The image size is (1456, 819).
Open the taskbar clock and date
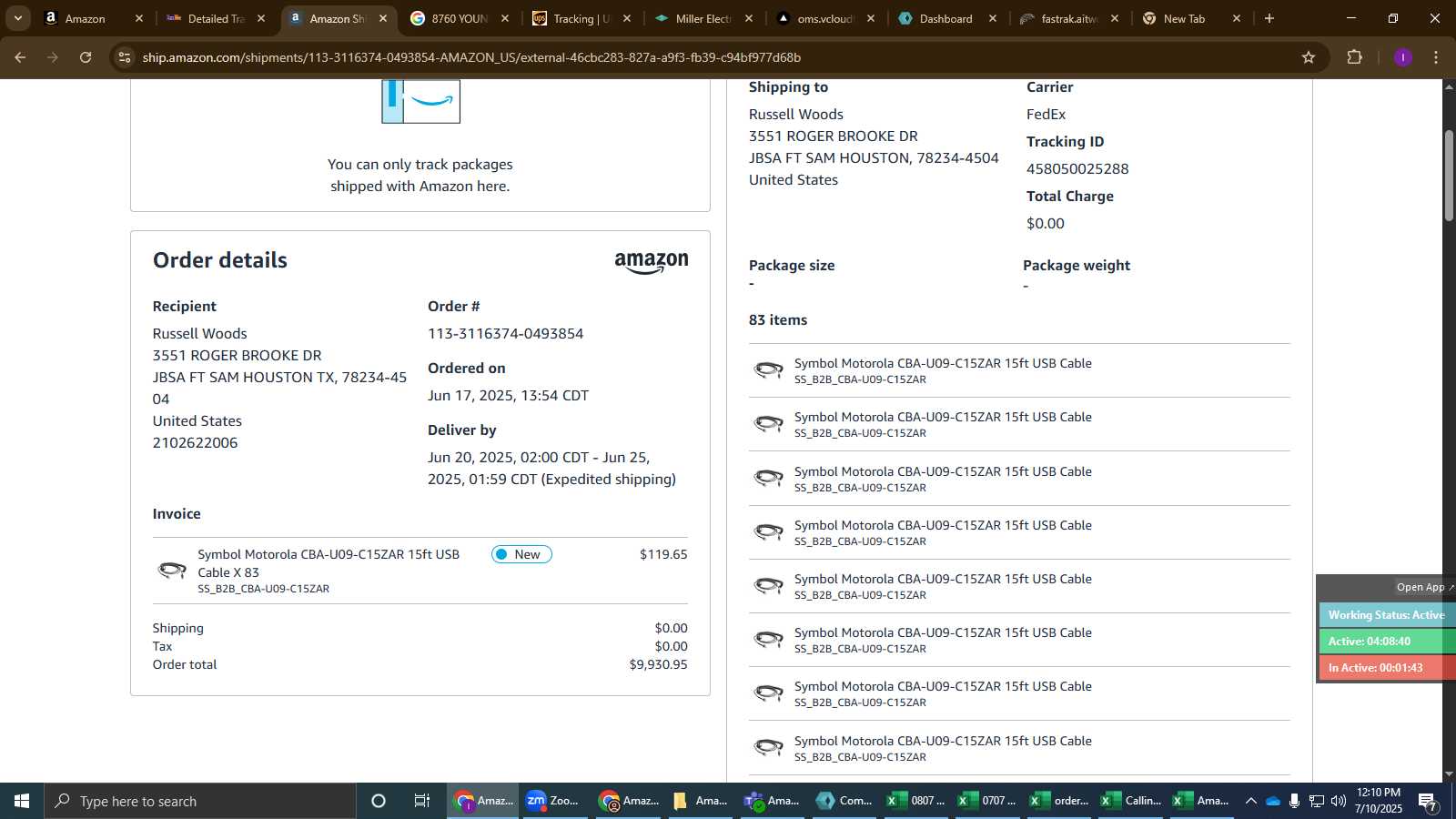1379,801
